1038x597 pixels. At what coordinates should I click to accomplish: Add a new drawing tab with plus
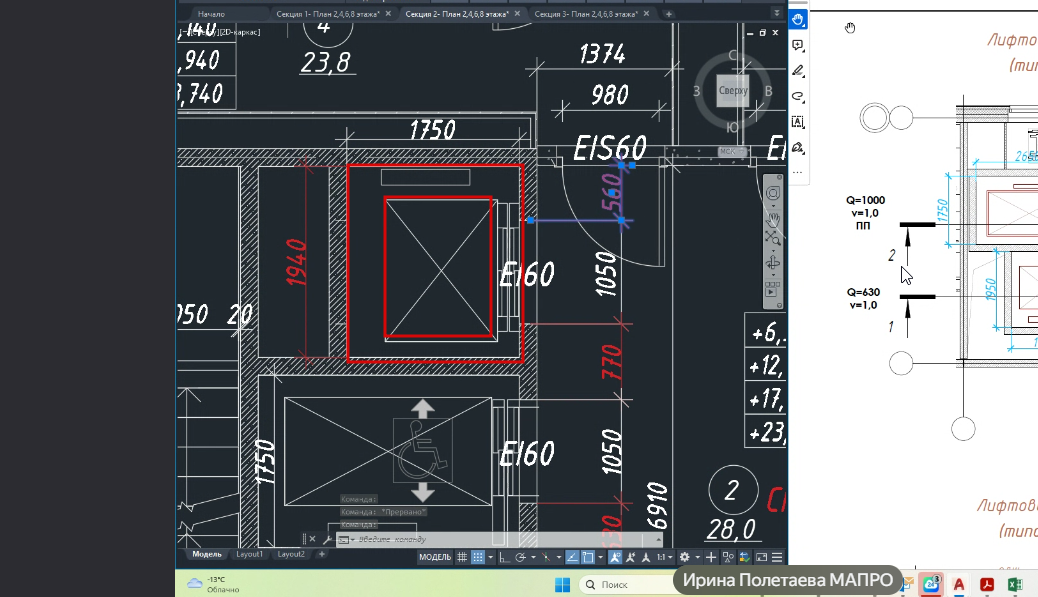point(669,14)
